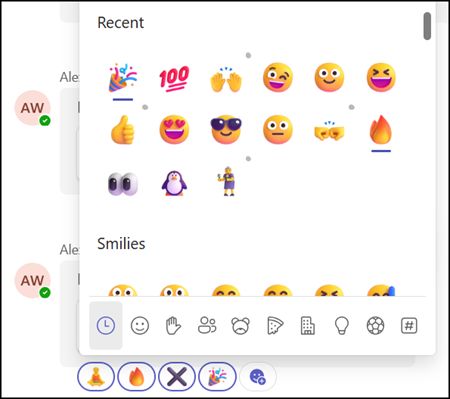Switch to the Objects lightbulb category tab

tap(342, 326)
